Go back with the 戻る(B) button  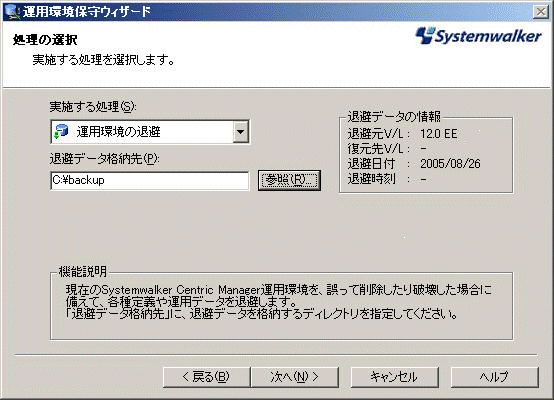click(207, 377)
